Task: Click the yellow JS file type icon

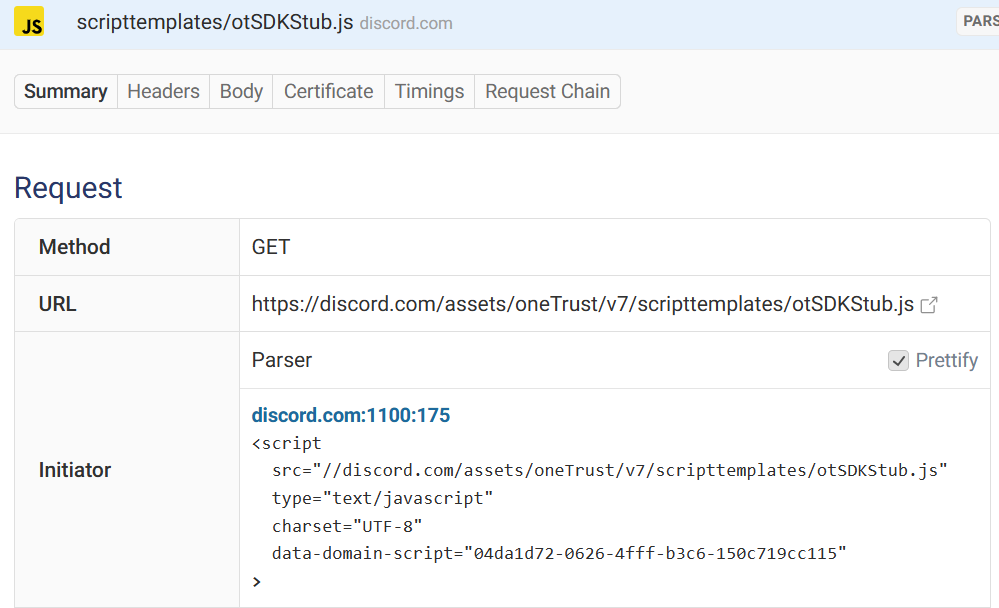Action: [29, 22]
